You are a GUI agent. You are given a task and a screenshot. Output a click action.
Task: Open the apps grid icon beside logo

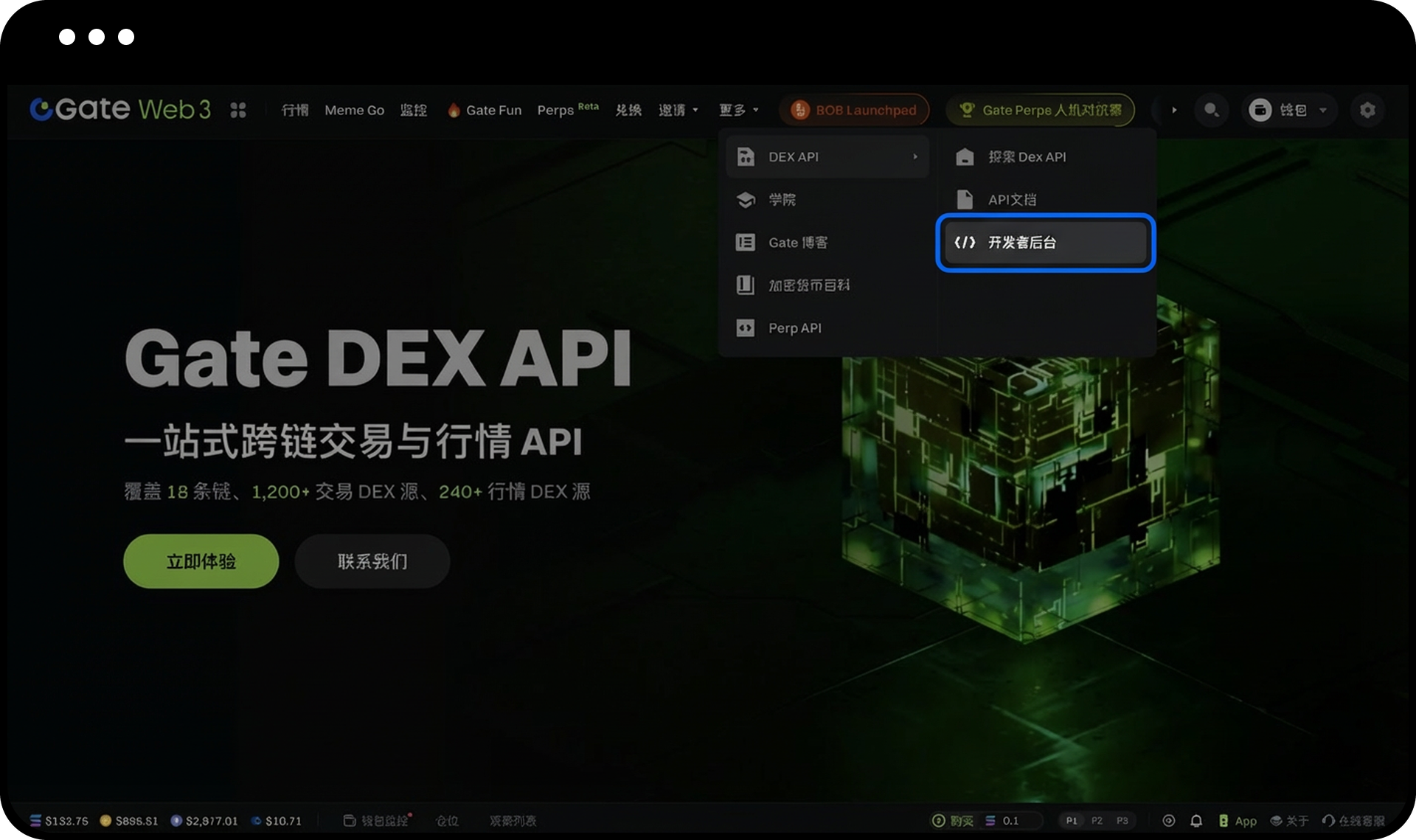(x=237, y=110)
